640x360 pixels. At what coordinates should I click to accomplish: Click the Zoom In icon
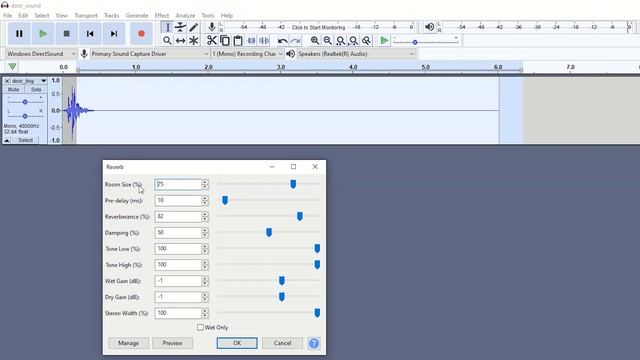coord(315,40)
